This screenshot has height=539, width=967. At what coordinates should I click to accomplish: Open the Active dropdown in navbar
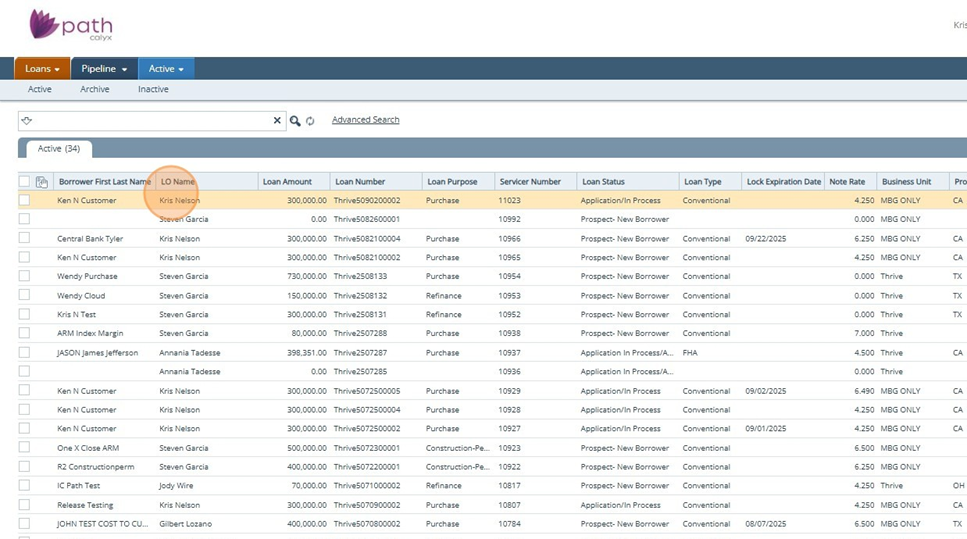click(166, 69)
